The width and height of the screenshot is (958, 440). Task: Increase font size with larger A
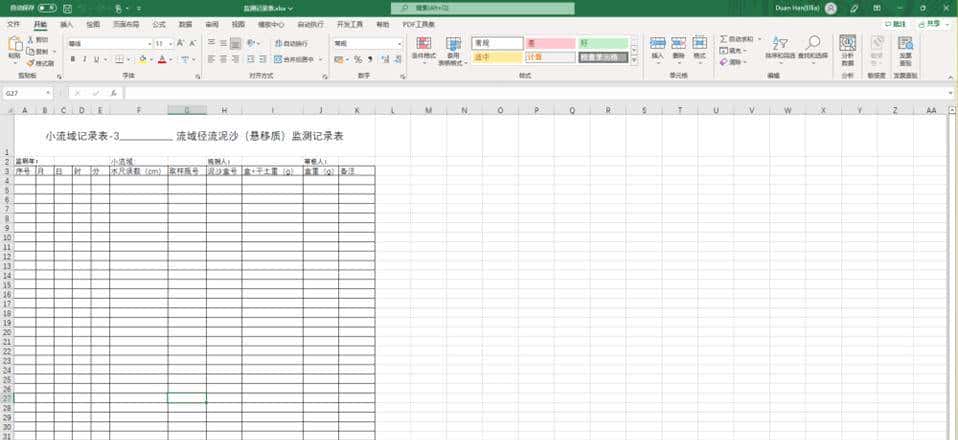pos(181,44)
